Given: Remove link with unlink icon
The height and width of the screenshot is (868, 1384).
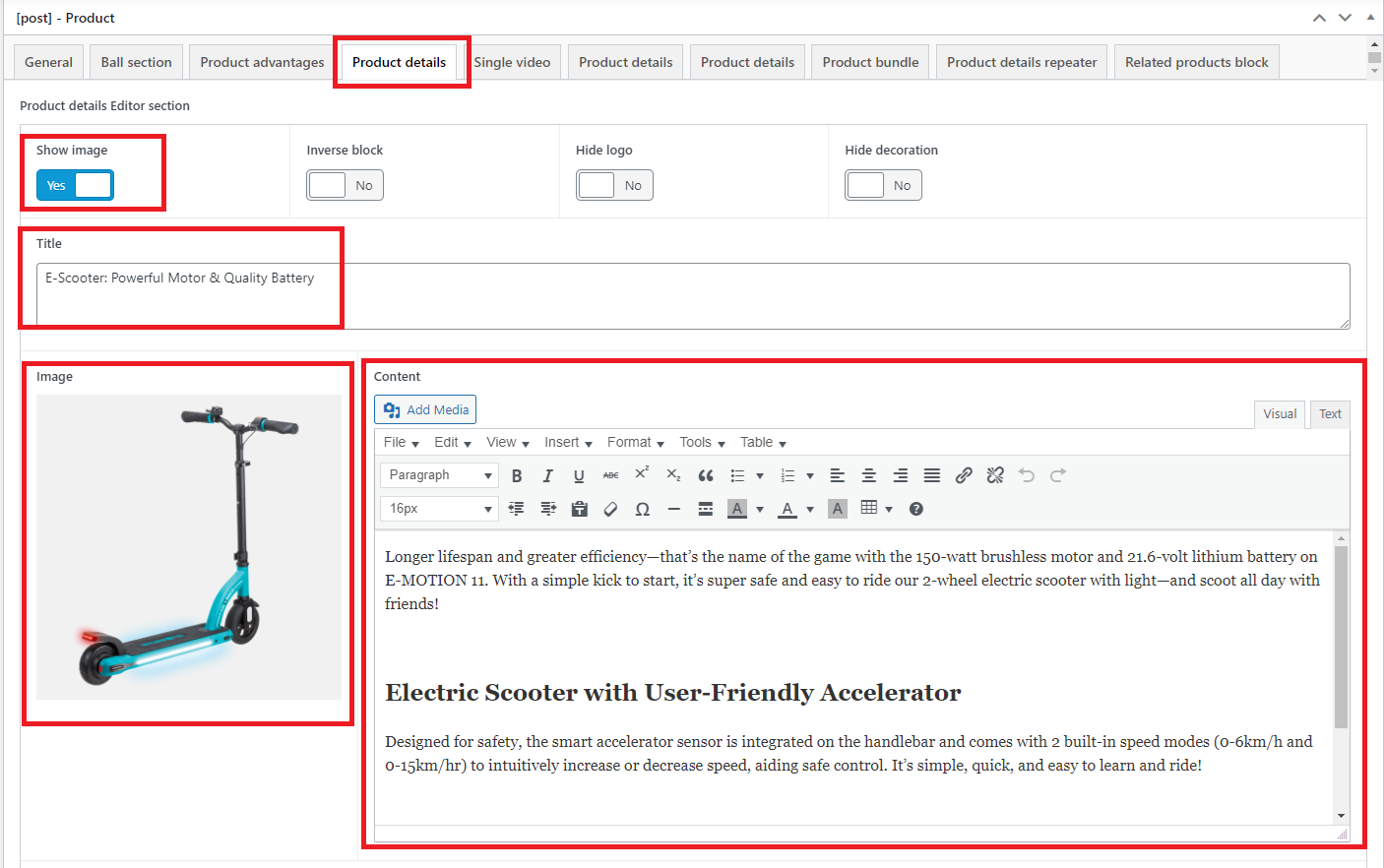Looking at the screenshot, I should tap(995, 475).
